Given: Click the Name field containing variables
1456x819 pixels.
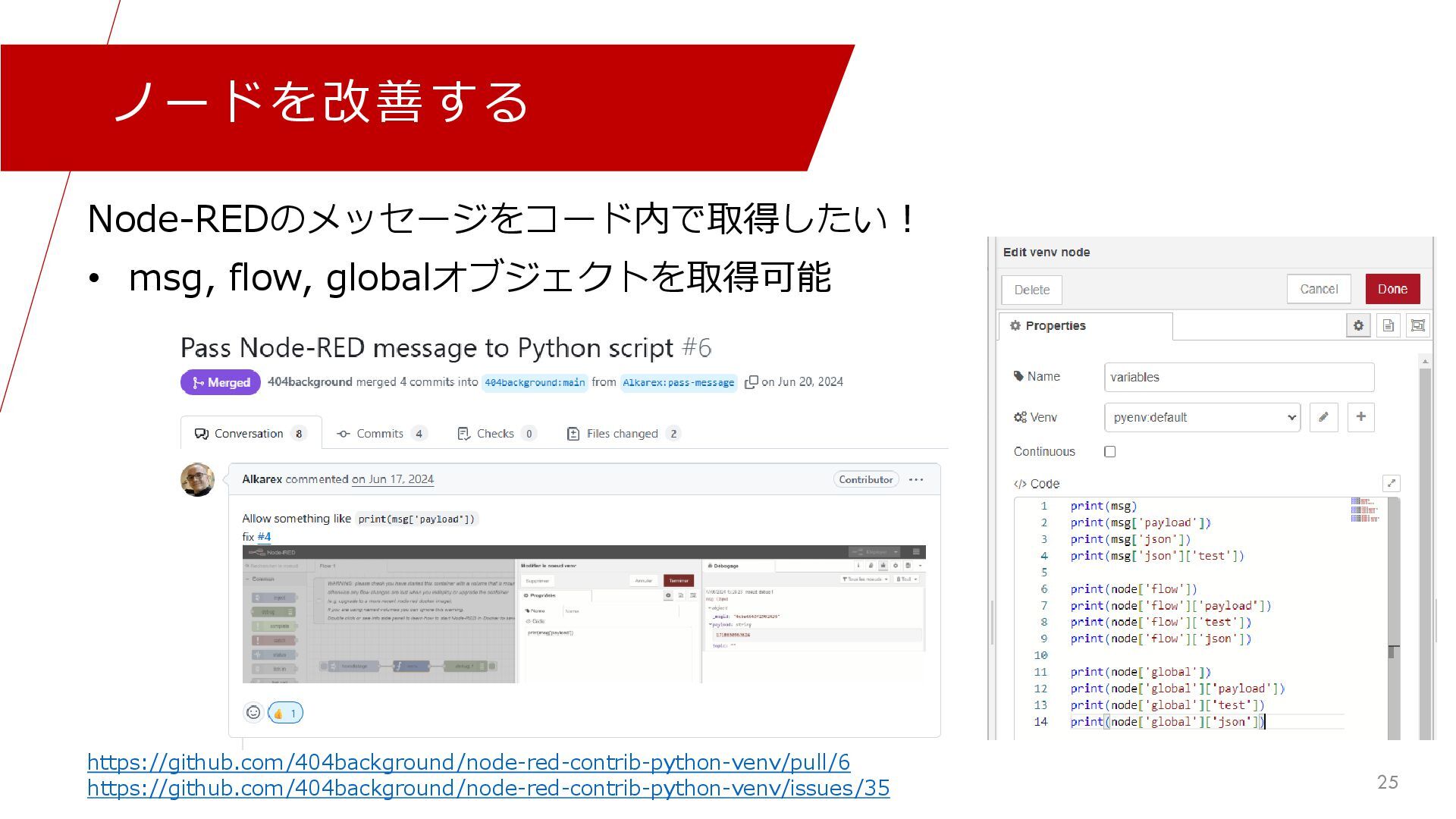Looking at the screenshot, I should tap(1238, 377).
